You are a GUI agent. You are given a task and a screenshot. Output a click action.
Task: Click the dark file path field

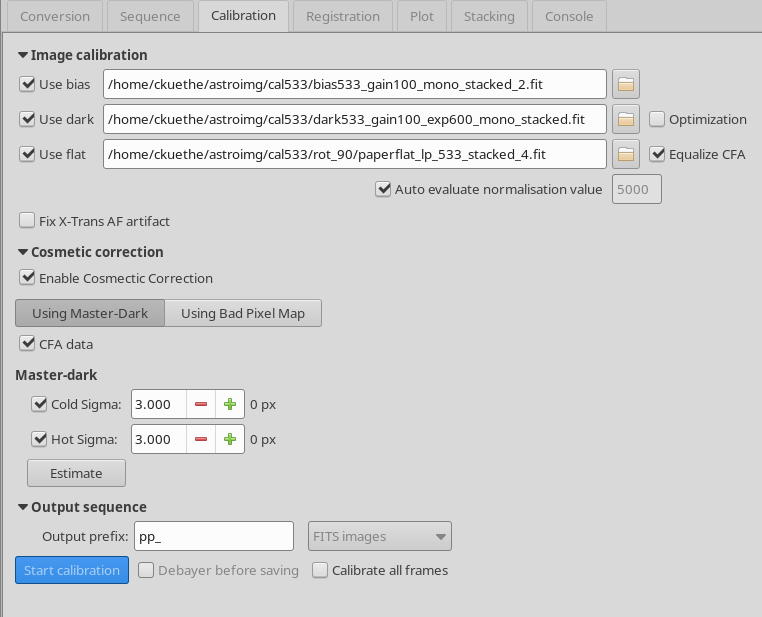pyautogui.click(x=355, y=119)
